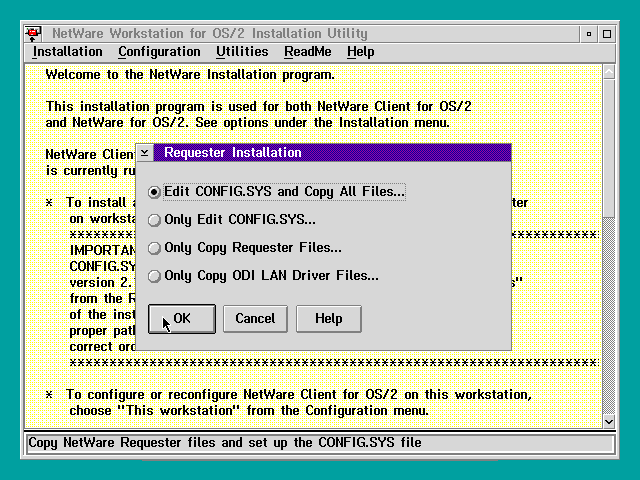Open the main window's system menu icon
The height and width of the screenshot is (480, 640).
click(x=33, y=33)
